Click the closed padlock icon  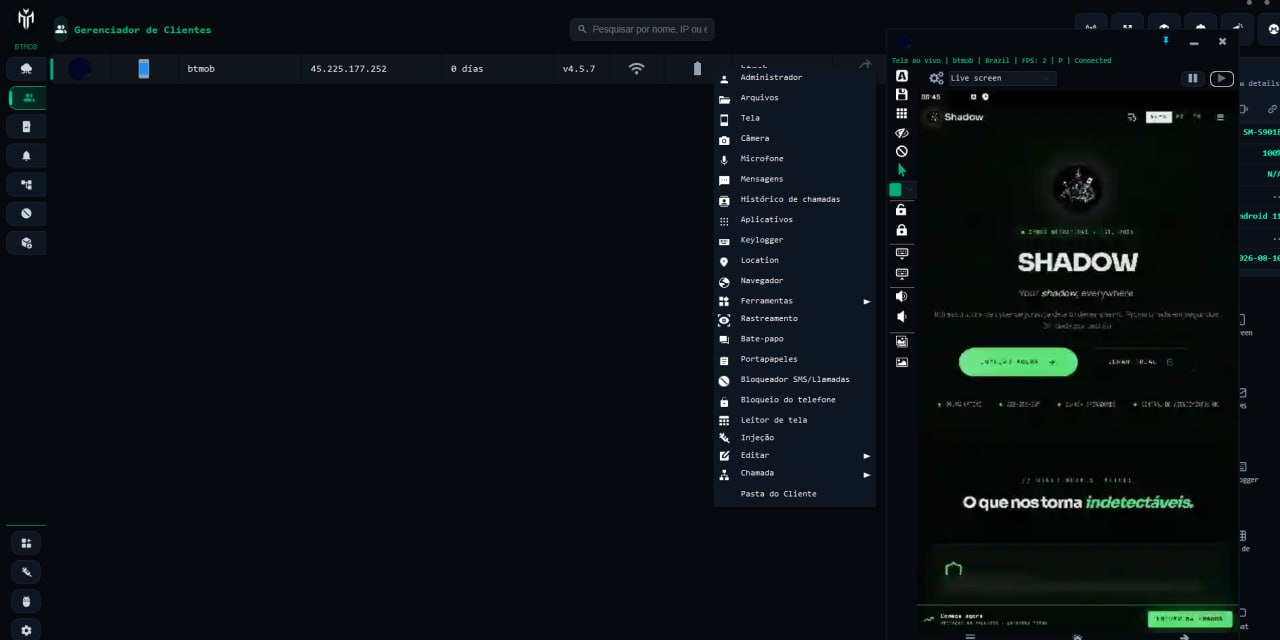click(901, 230)
